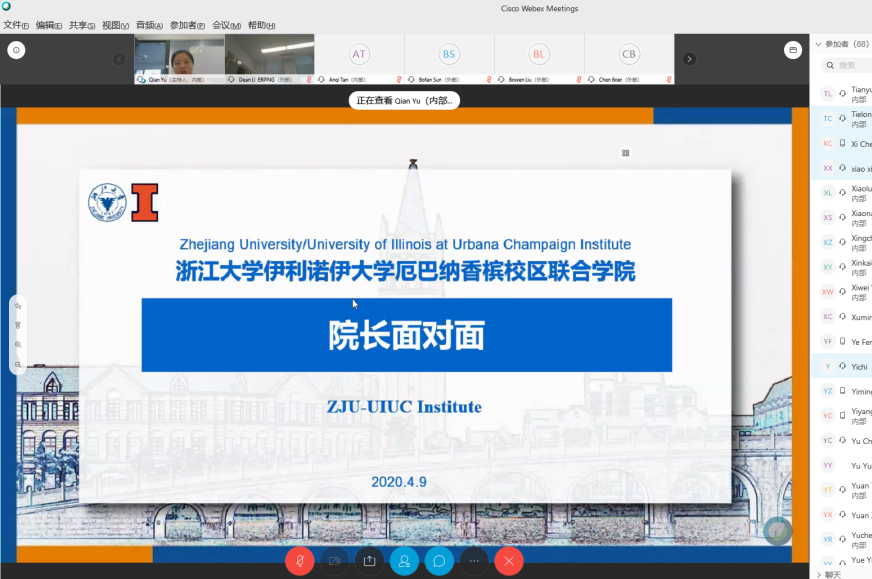872x579 pixels.
Task: Open the 文件 menu
Action: tap(16, 25)
